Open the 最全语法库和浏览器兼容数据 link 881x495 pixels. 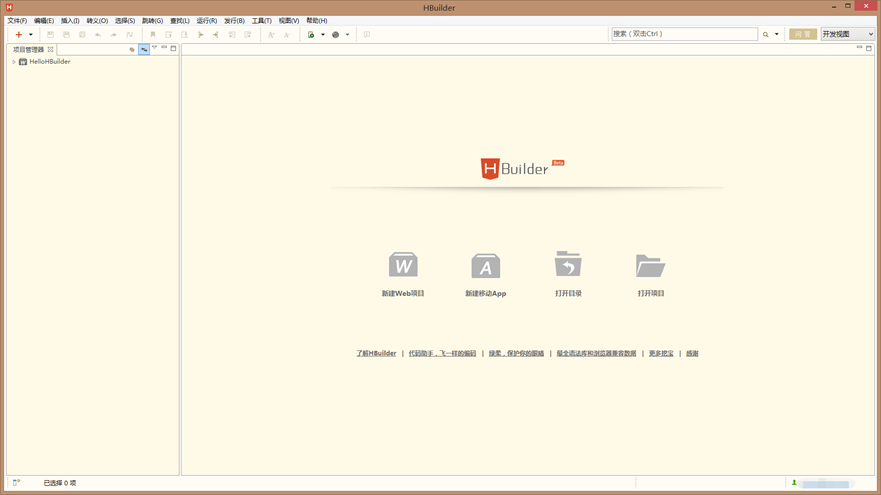click(596, 353)
